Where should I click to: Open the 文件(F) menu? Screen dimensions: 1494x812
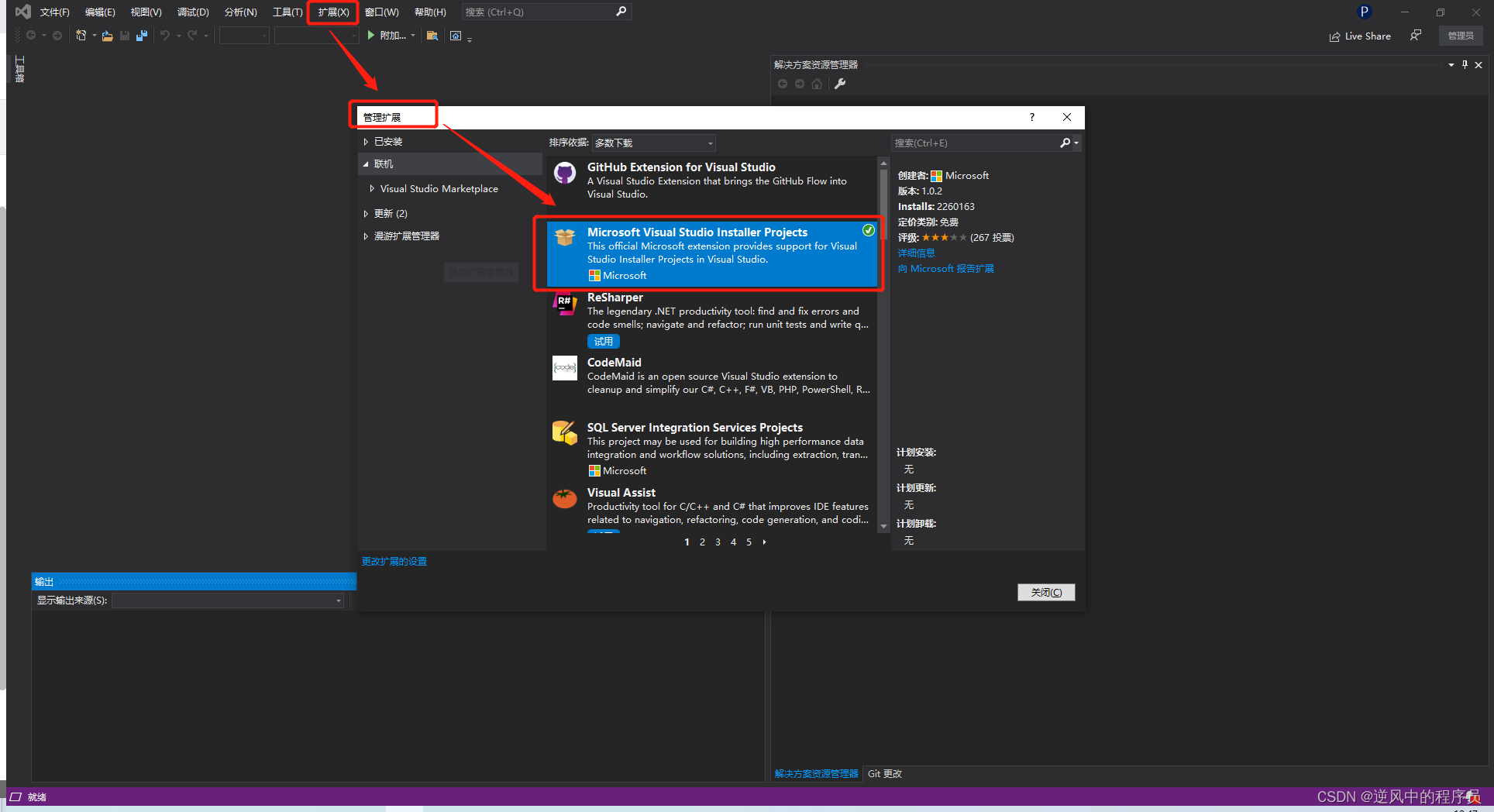pyautogui.click(x=55, y=12)
